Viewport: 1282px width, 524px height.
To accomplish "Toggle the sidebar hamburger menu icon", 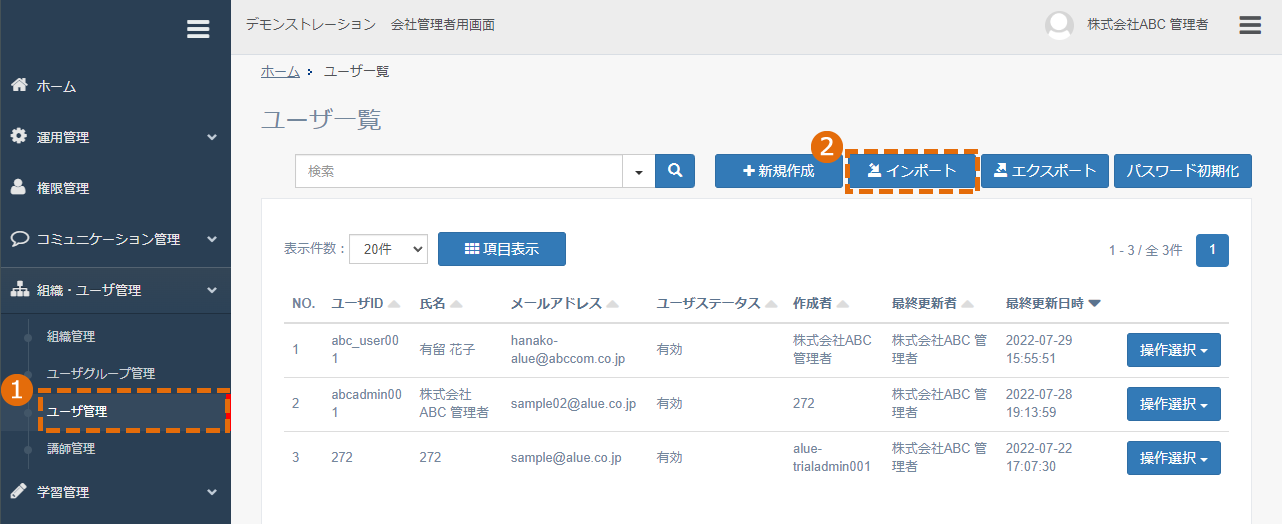I will click(x=198, y=29).
